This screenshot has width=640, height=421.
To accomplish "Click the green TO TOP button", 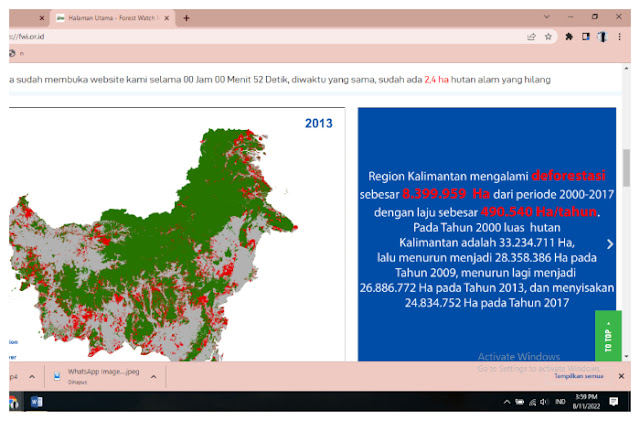I will pos(608,336).
